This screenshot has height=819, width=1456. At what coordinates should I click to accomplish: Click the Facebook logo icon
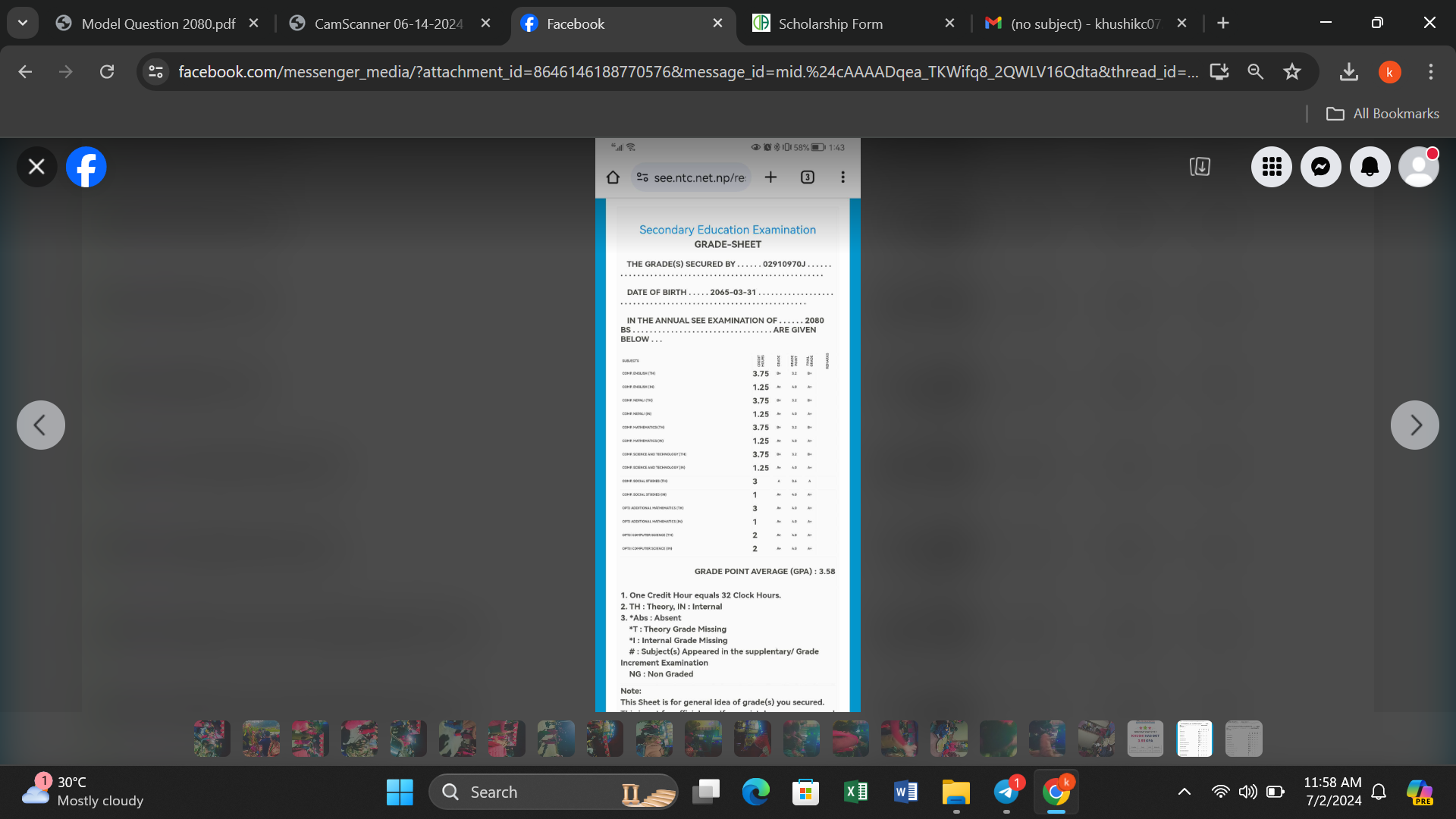coord(86,167)
